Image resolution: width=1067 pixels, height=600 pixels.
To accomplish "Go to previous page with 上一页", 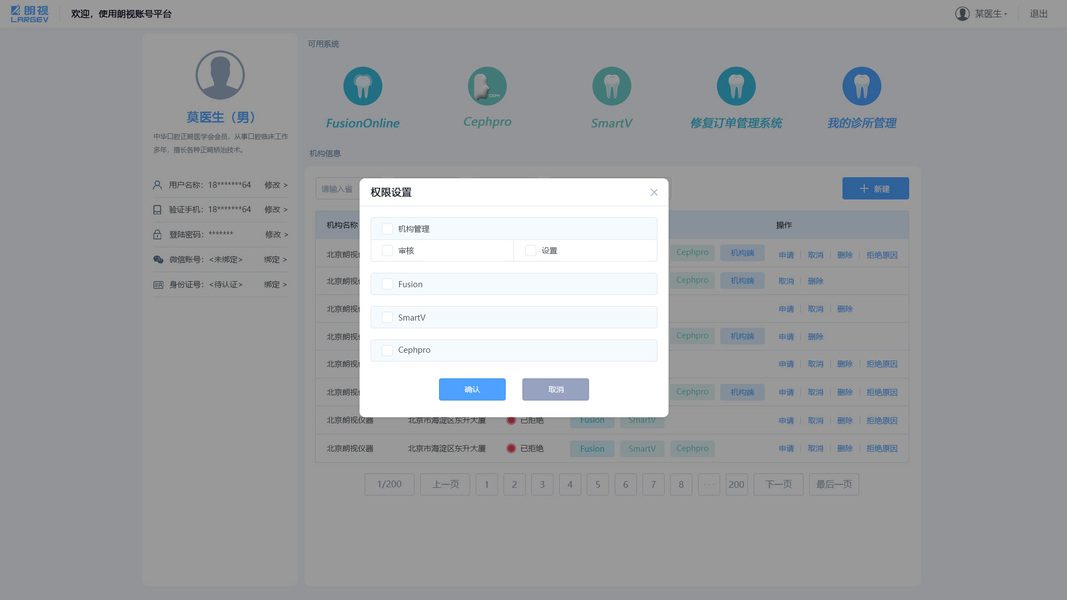I will point(445,484).
